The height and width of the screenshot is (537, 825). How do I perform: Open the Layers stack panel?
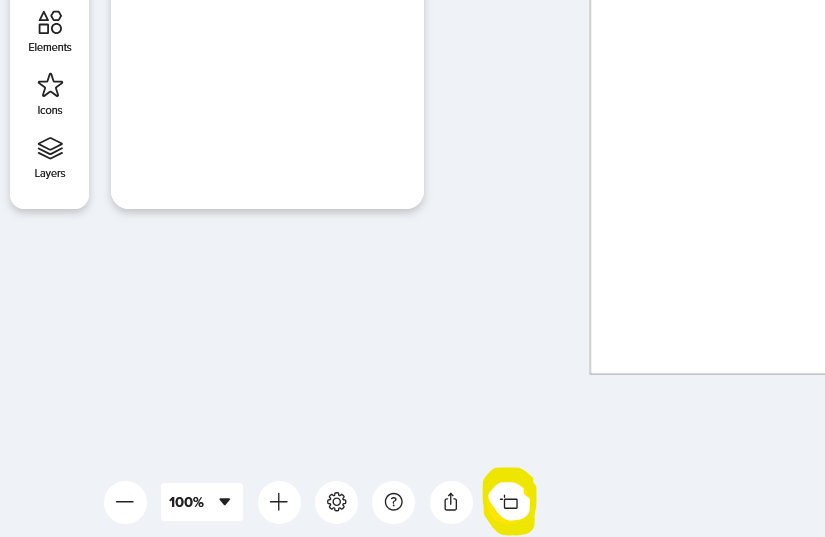[x=50, y=157]
